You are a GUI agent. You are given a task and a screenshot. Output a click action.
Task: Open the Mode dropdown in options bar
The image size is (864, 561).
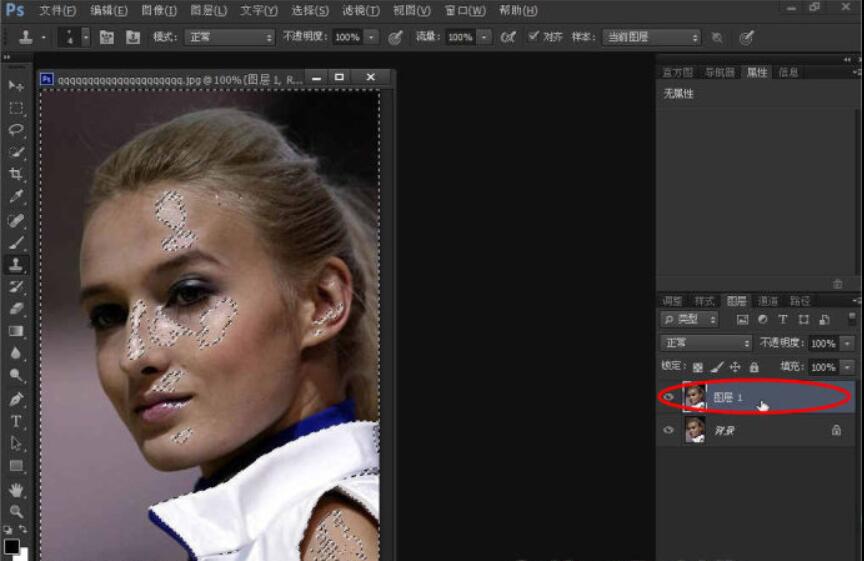click(x=229, y=37)
